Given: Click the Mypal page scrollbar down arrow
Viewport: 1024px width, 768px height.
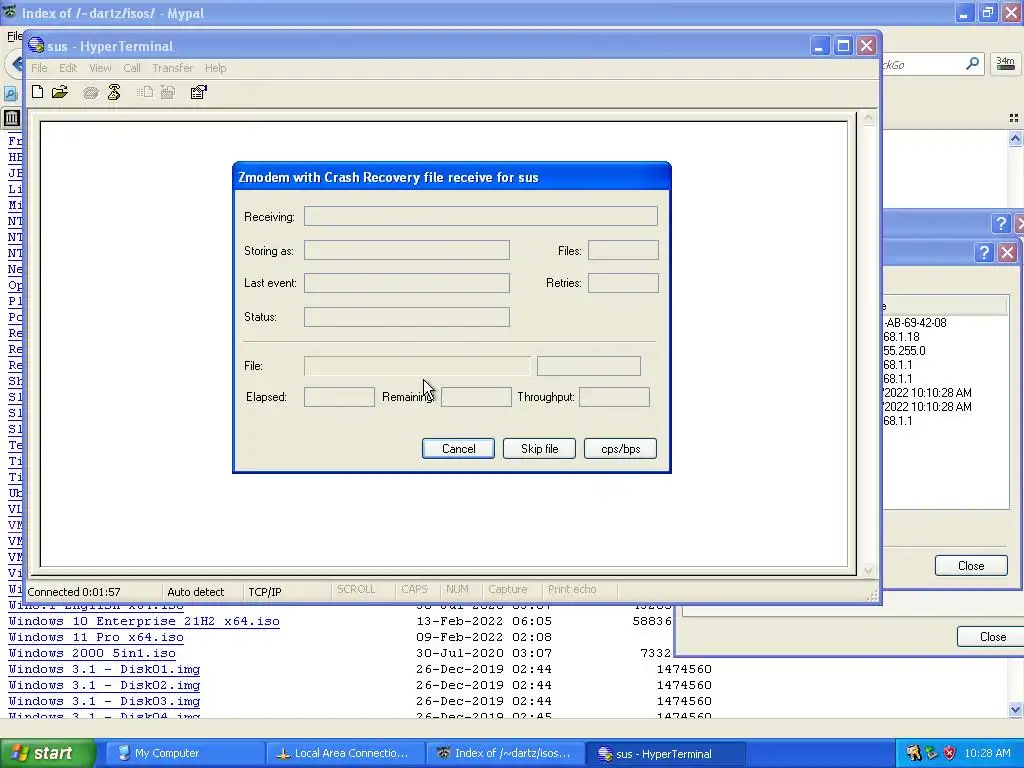Looking at the screenshot, I should tap(1015, 709).
